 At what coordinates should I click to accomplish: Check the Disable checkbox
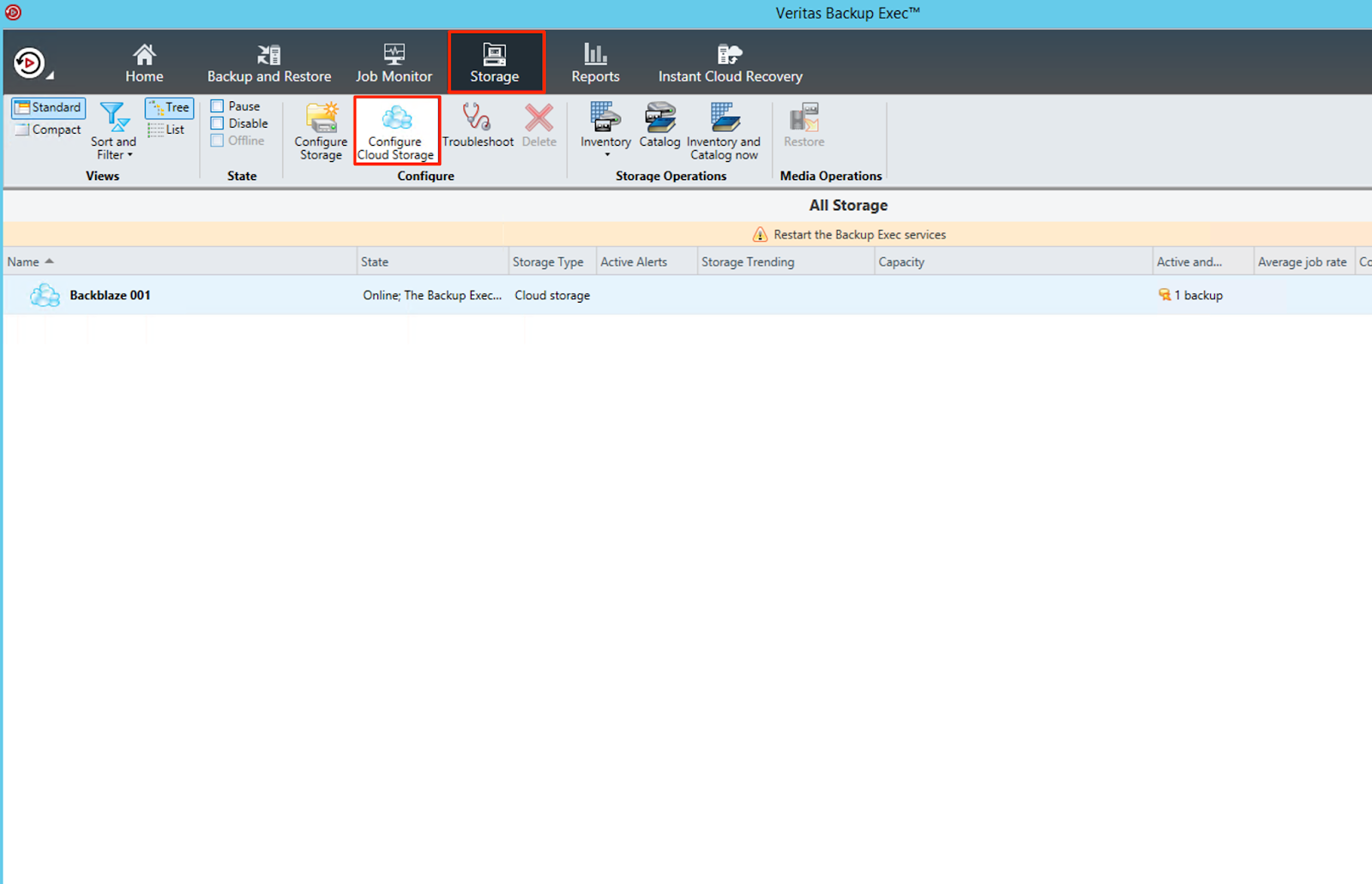[x=218, y=123]
